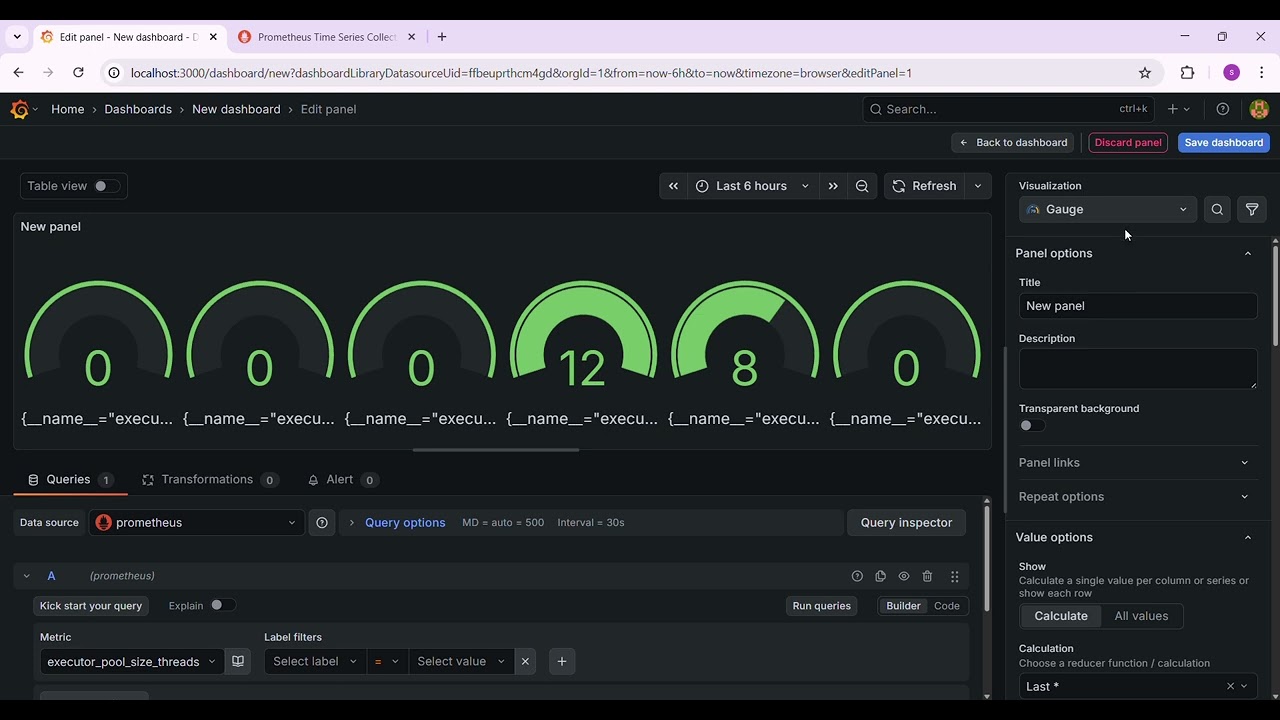Switch to the Transformations tab
The image size is (1280, 720).
(209, 479)
